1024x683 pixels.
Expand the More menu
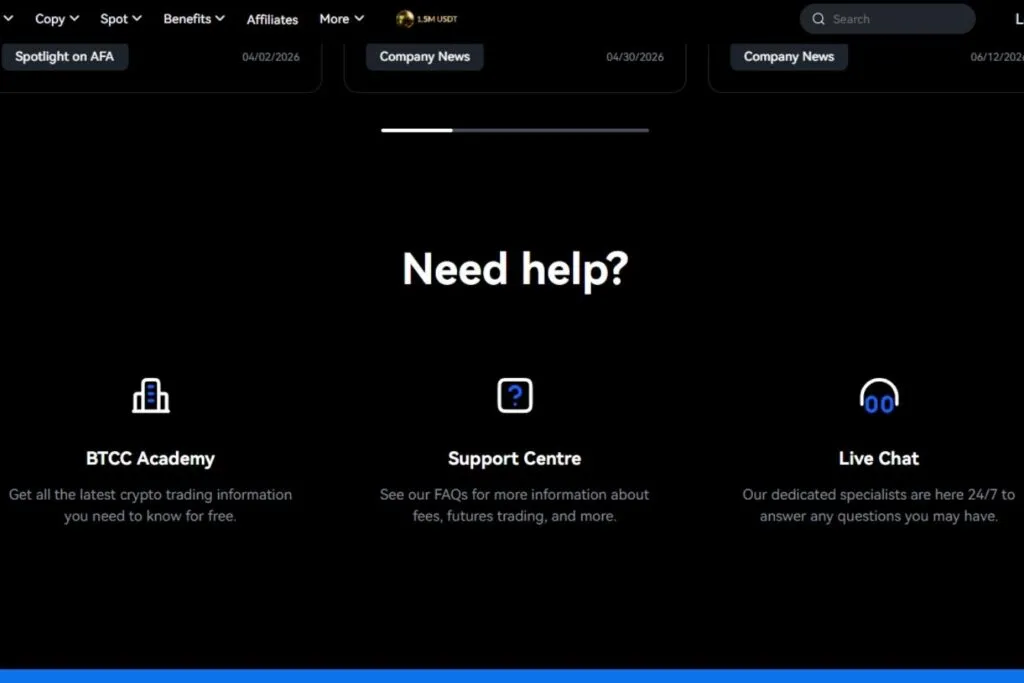342,19
